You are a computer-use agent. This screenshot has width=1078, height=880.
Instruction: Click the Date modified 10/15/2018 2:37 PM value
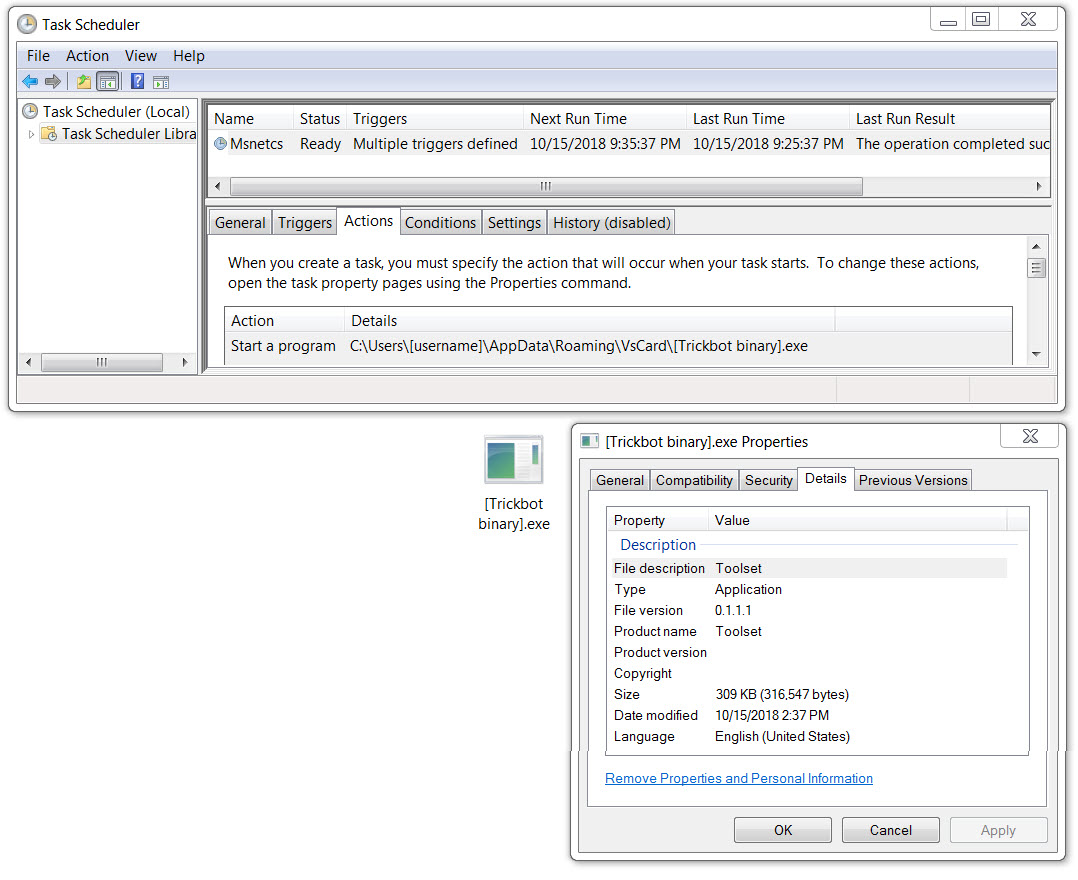pyautogui.click(x=772, y=716)
